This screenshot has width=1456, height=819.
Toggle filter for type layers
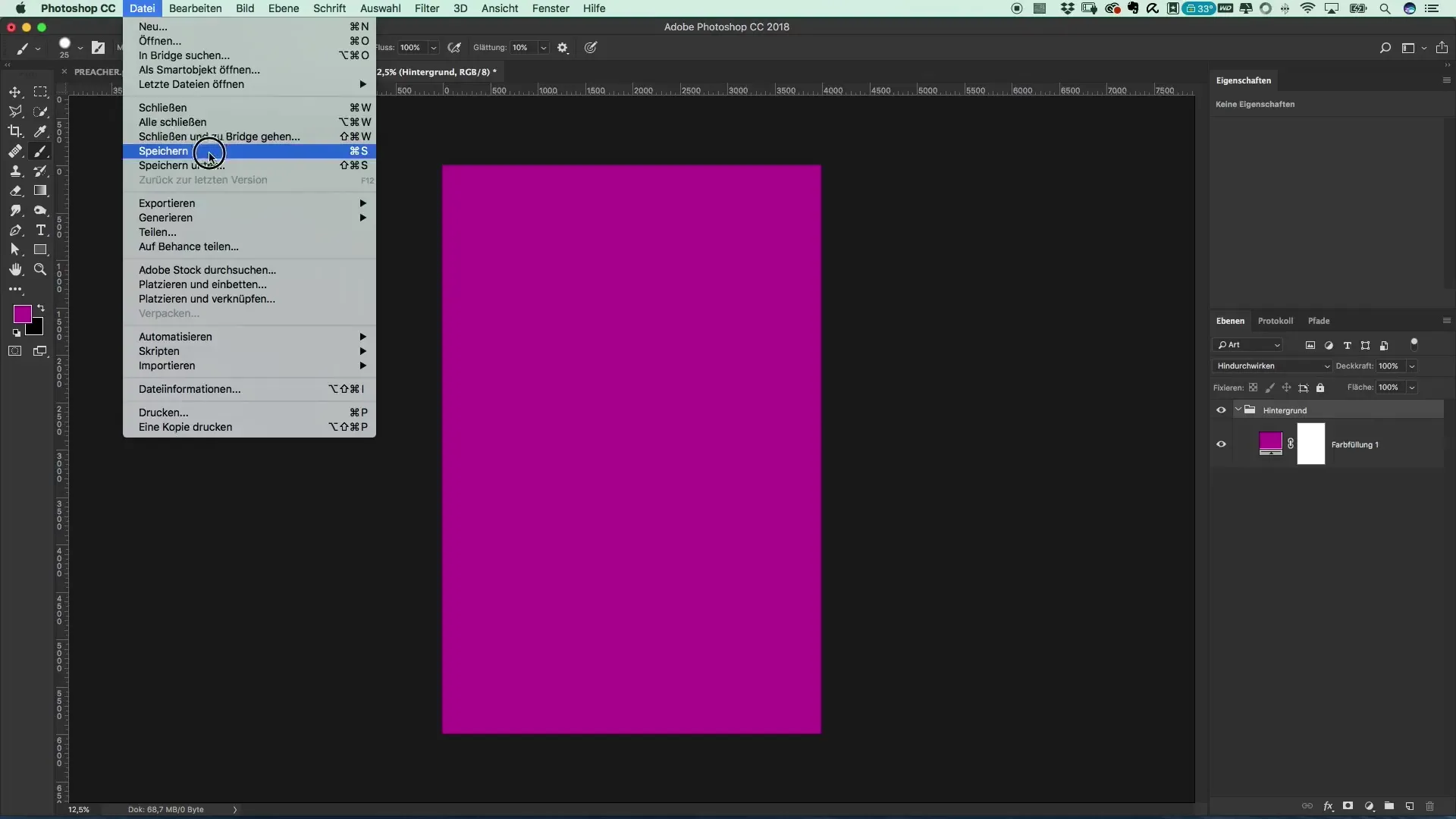click(1348, 345)
